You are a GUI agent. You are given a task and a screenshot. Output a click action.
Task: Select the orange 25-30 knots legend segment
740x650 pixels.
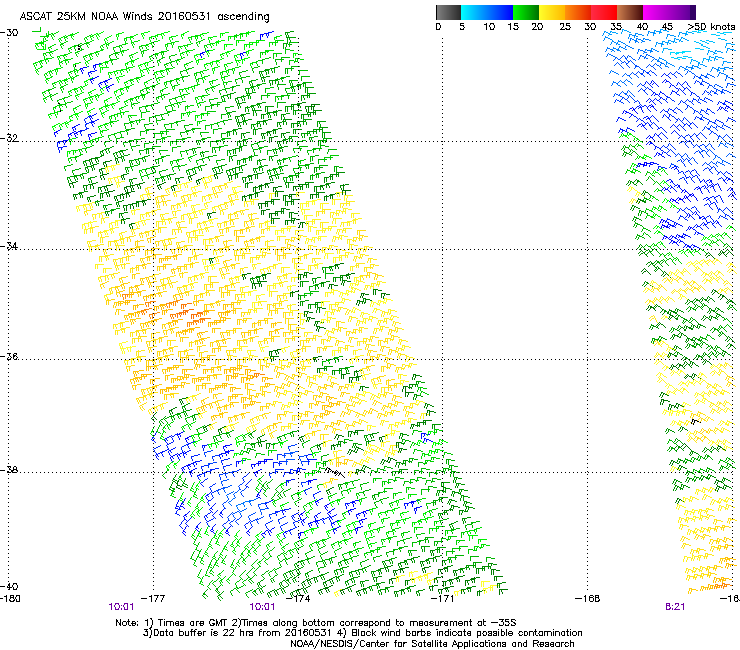[578, 12]
